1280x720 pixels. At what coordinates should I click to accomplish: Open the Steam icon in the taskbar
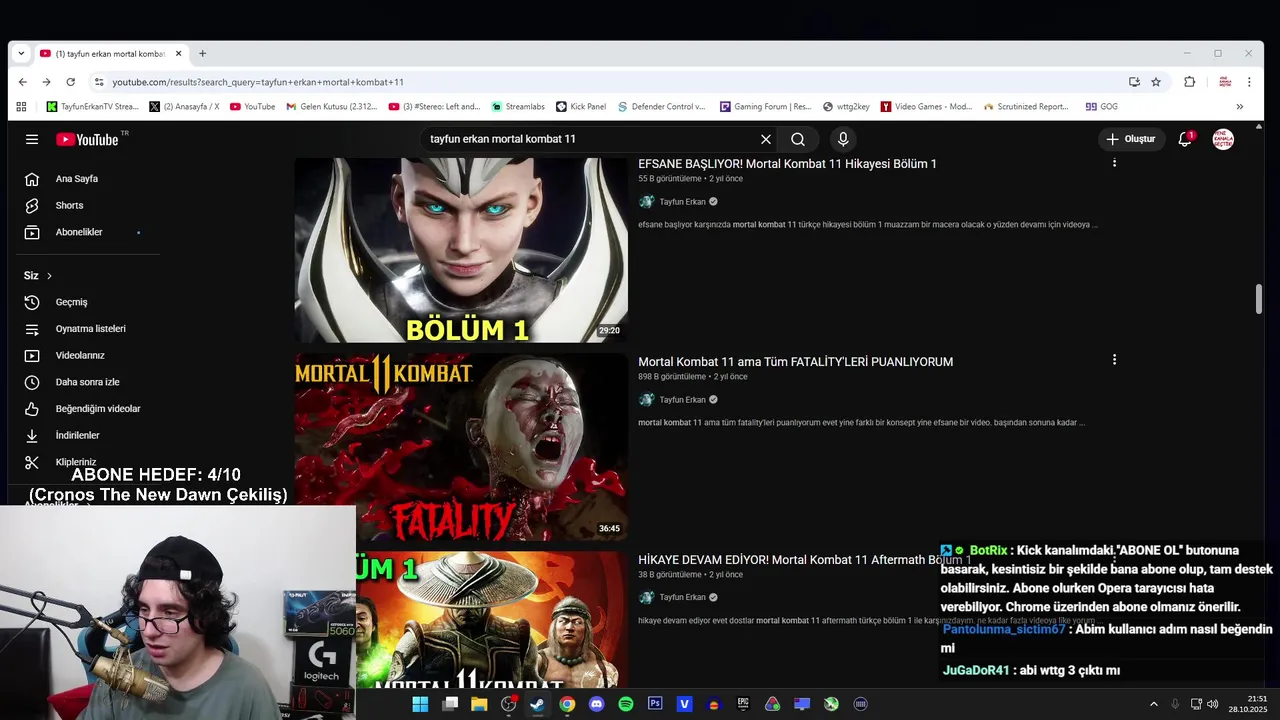click(x=538, y=704)
